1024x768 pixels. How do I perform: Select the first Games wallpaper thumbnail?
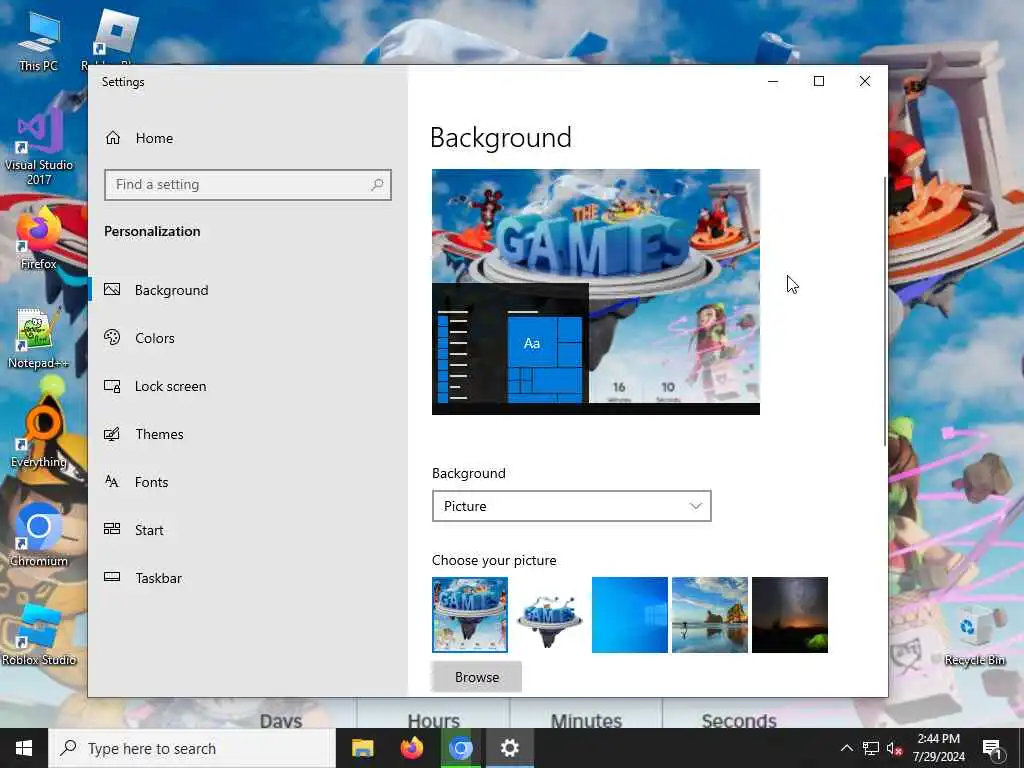470,615
